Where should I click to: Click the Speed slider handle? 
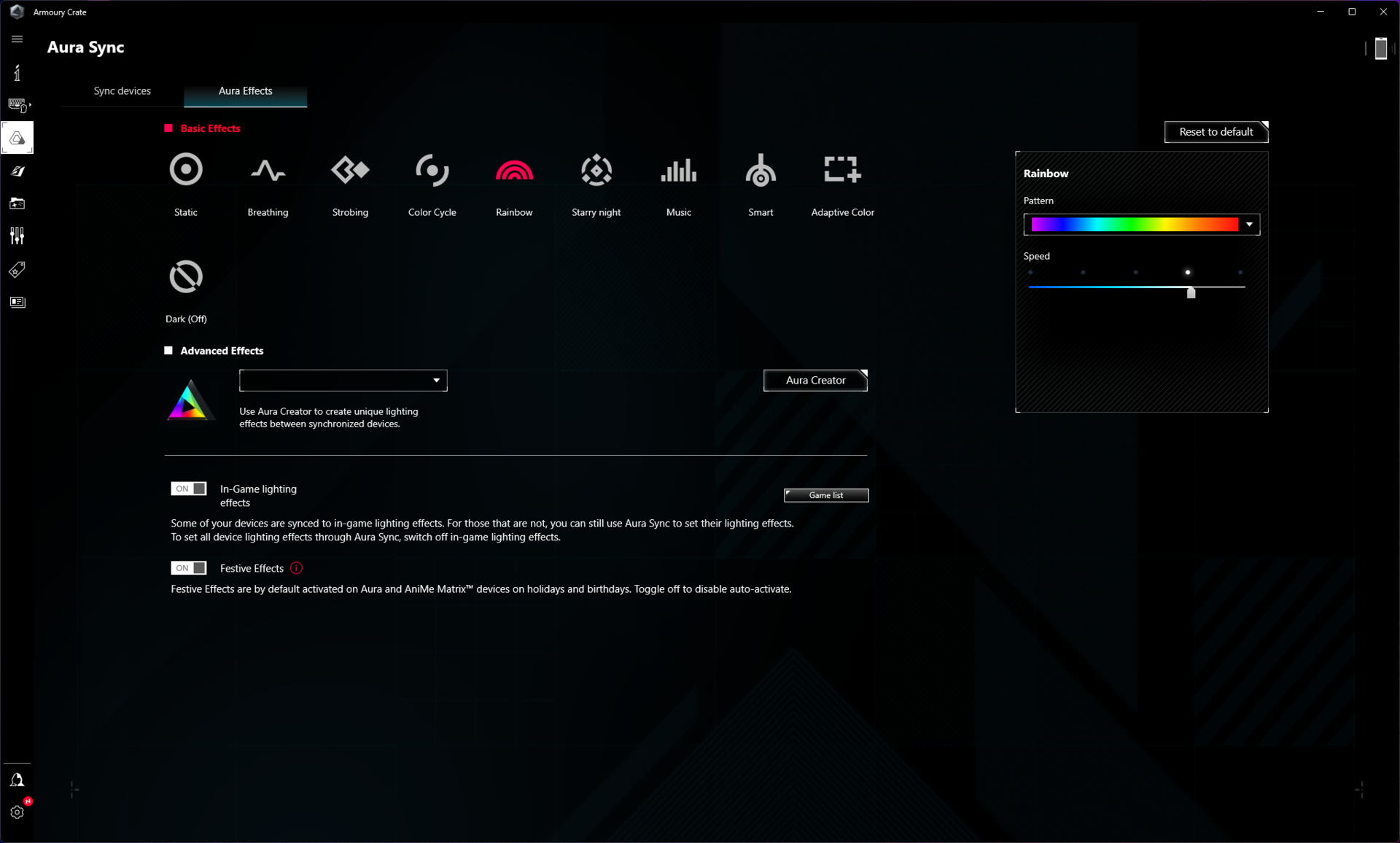pyautogui.click(x=1191, y=292)
